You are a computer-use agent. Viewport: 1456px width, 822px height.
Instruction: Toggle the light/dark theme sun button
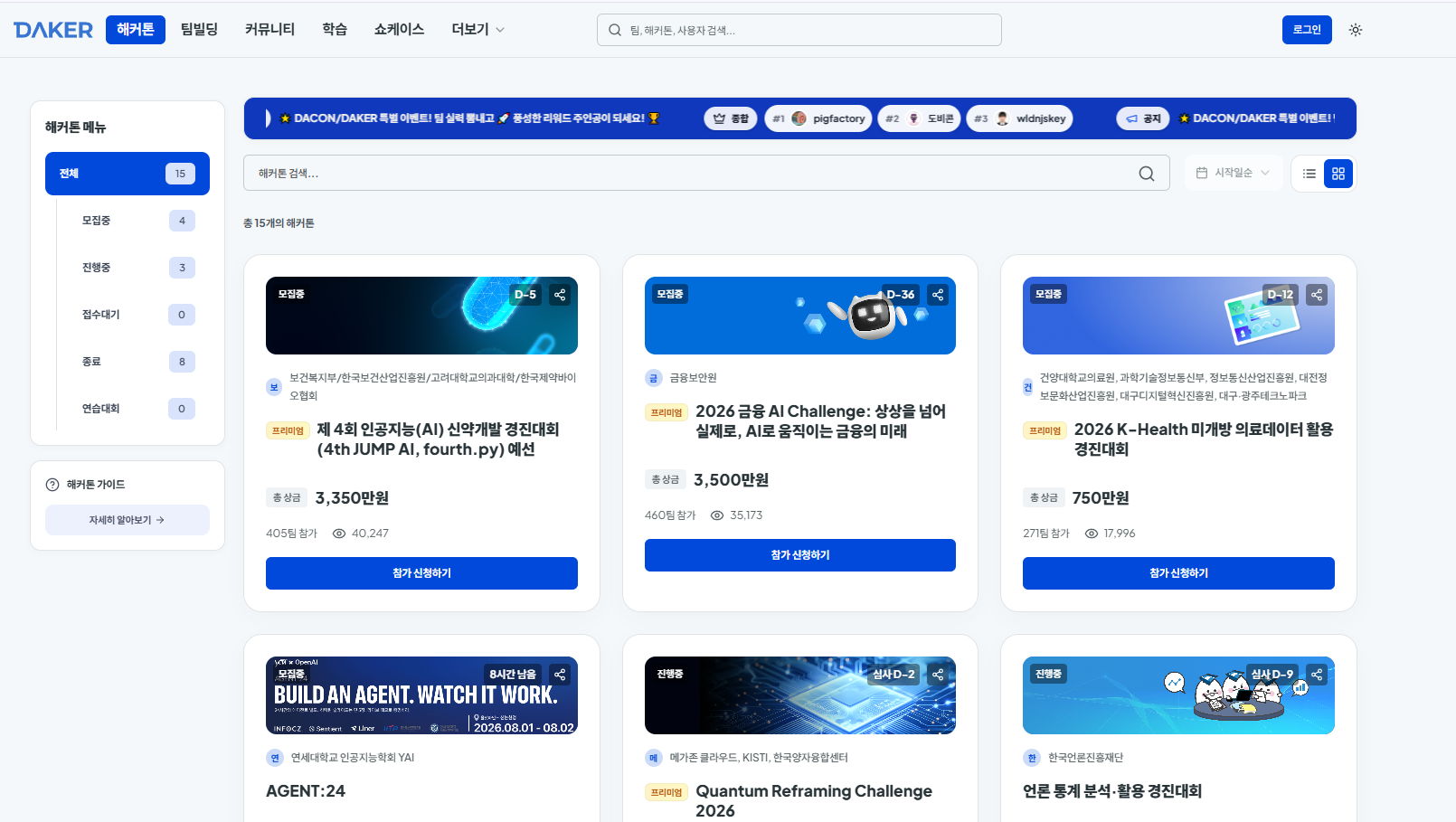point(1356,30)
